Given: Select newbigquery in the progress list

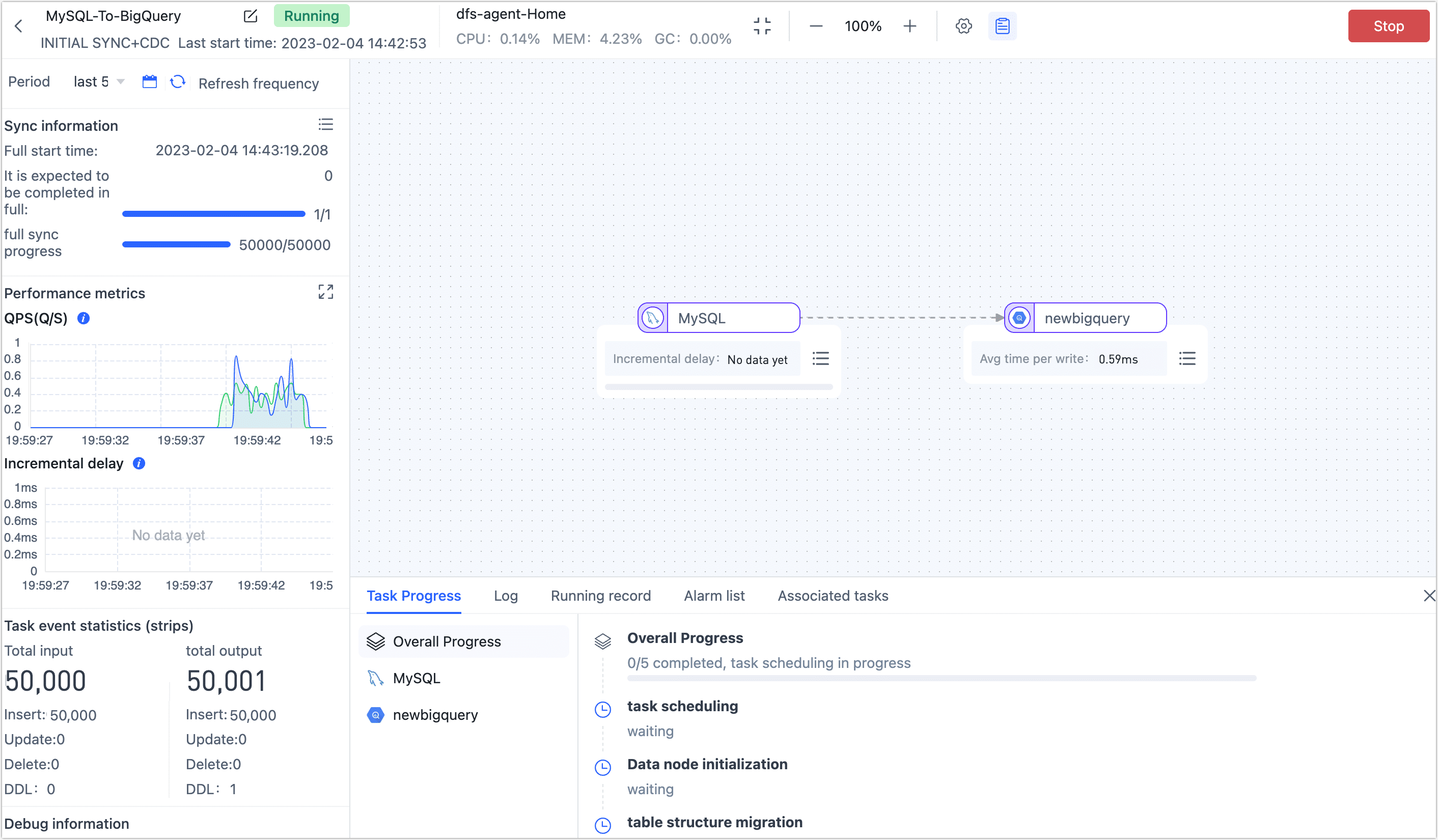Looking at the screenshot, I should pyautogui.click(x=435, y=715).
